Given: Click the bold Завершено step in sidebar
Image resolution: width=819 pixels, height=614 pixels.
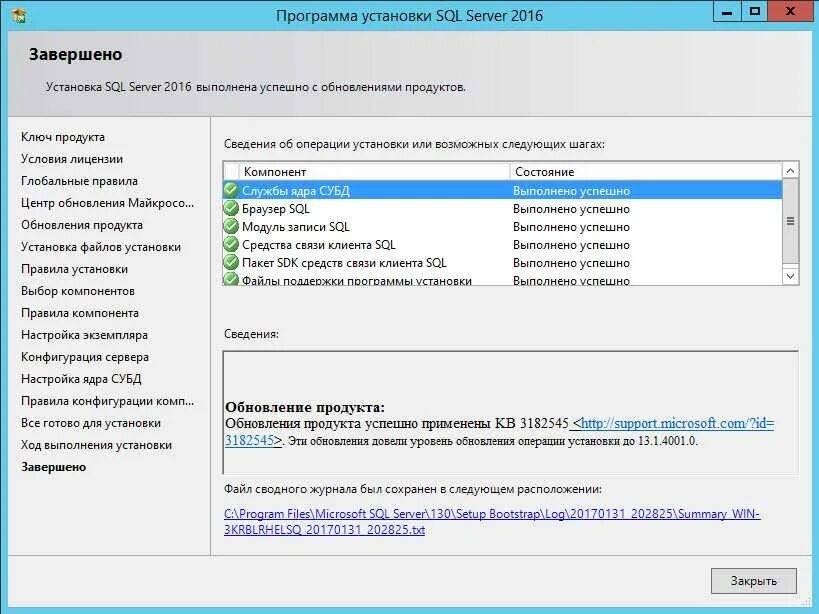Looking at the screenshot, I should point(53,467).
